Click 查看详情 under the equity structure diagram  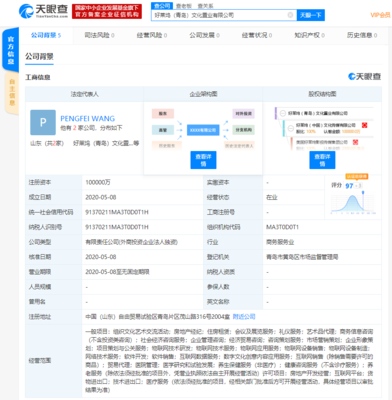coord(322,160)
